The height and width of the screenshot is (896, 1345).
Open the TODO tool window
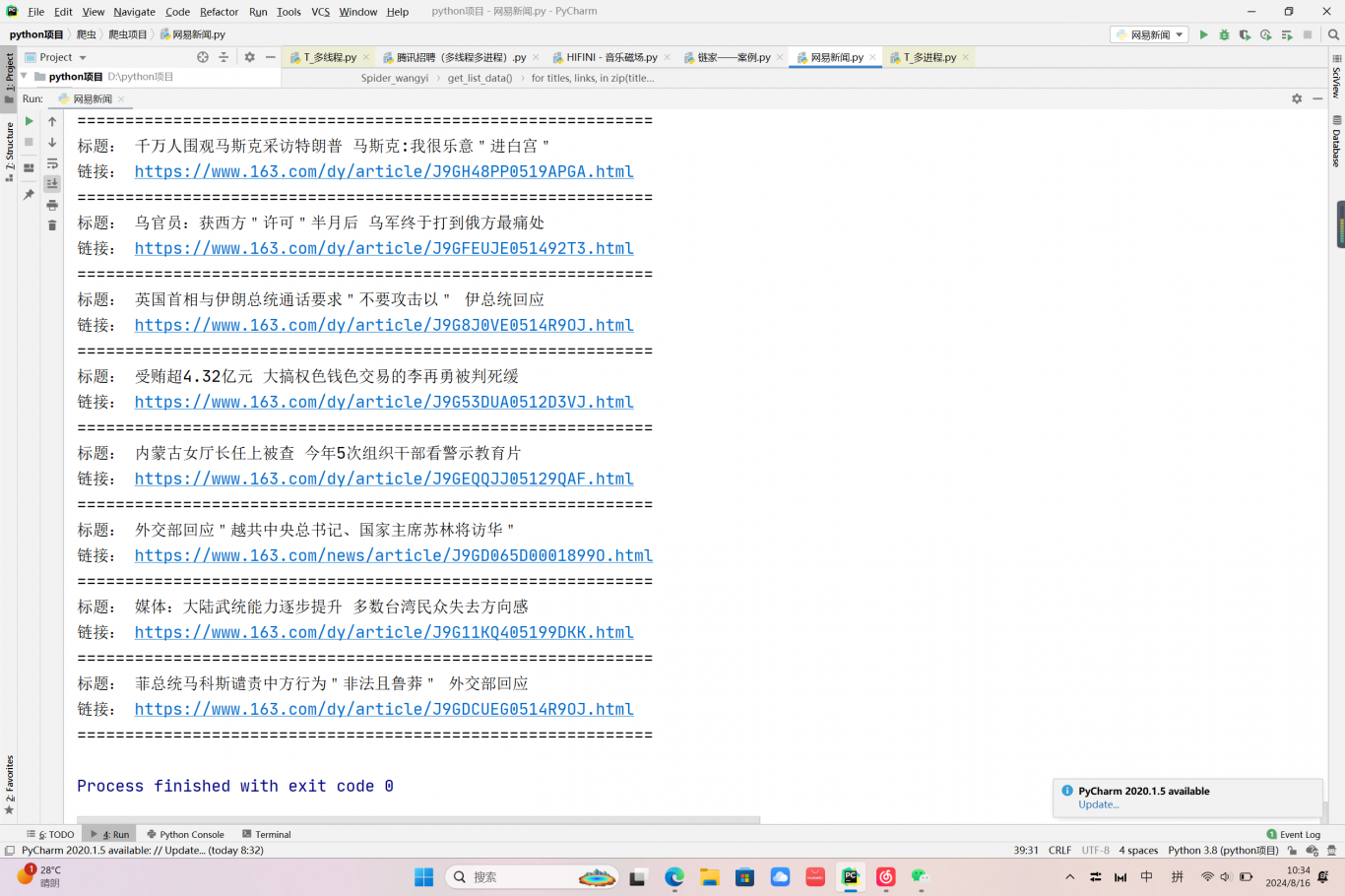tap(50, 834)
